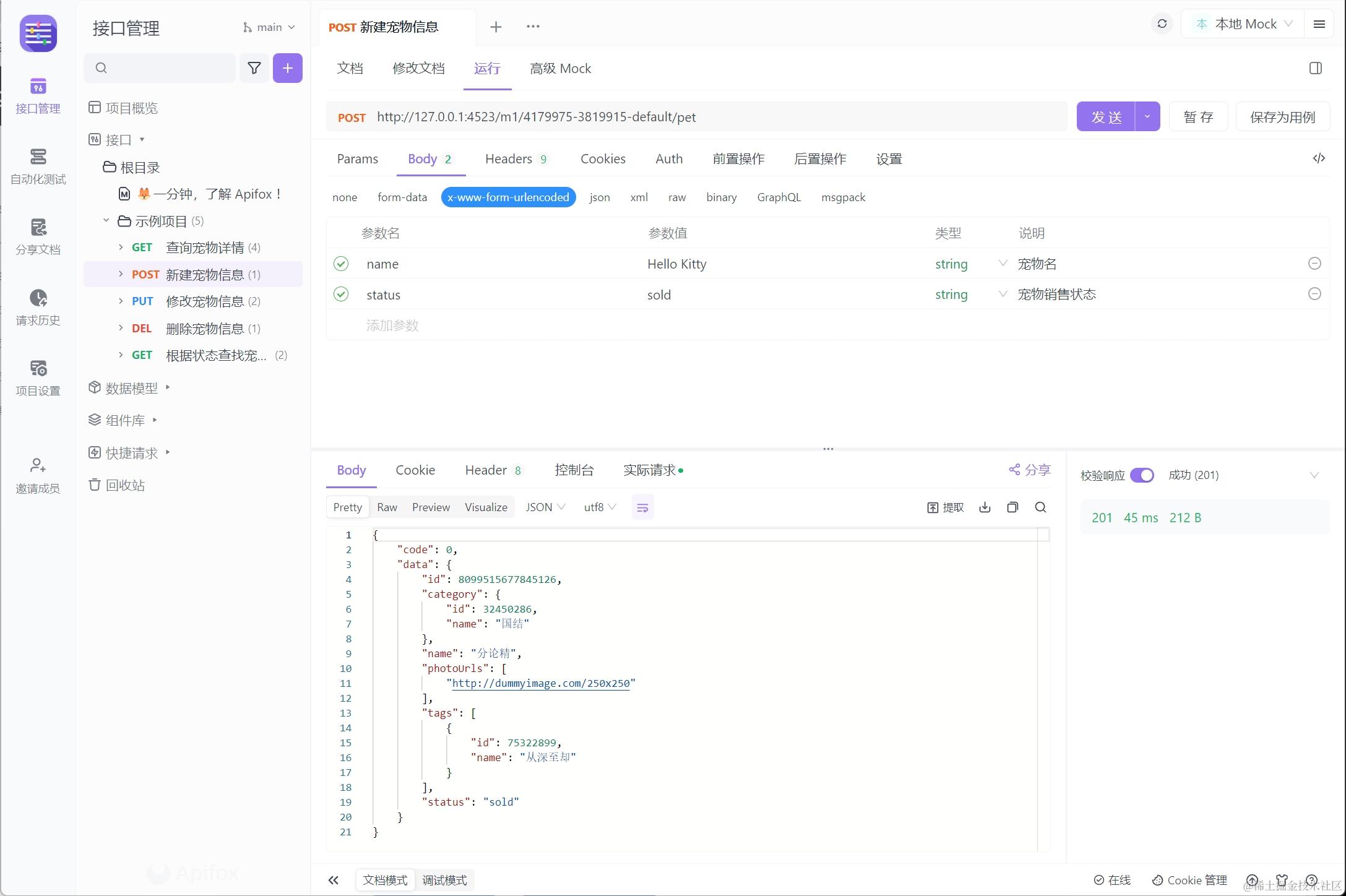The image size is (1346, 896).
Task: Switch to the 高级 Mock tab
Action: [560, 68]
